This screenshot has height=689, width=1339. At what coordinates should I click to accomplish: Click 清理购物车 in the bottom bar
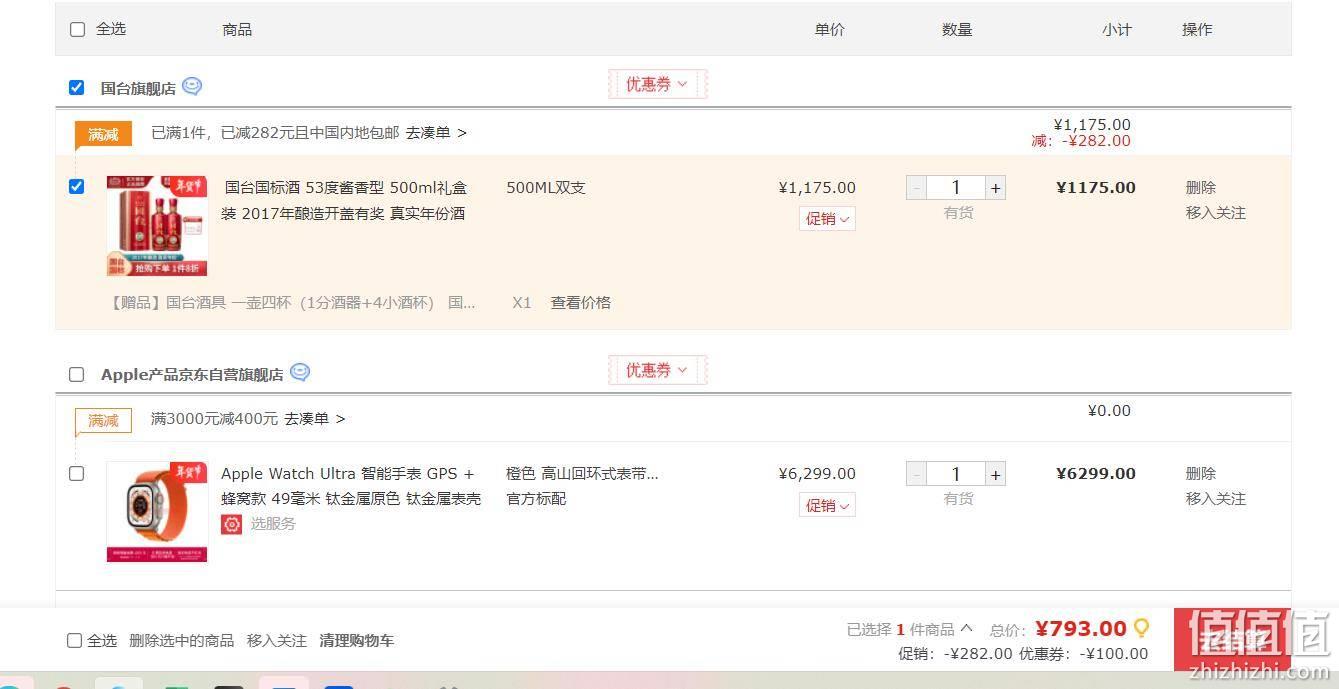tap(356, 640)
